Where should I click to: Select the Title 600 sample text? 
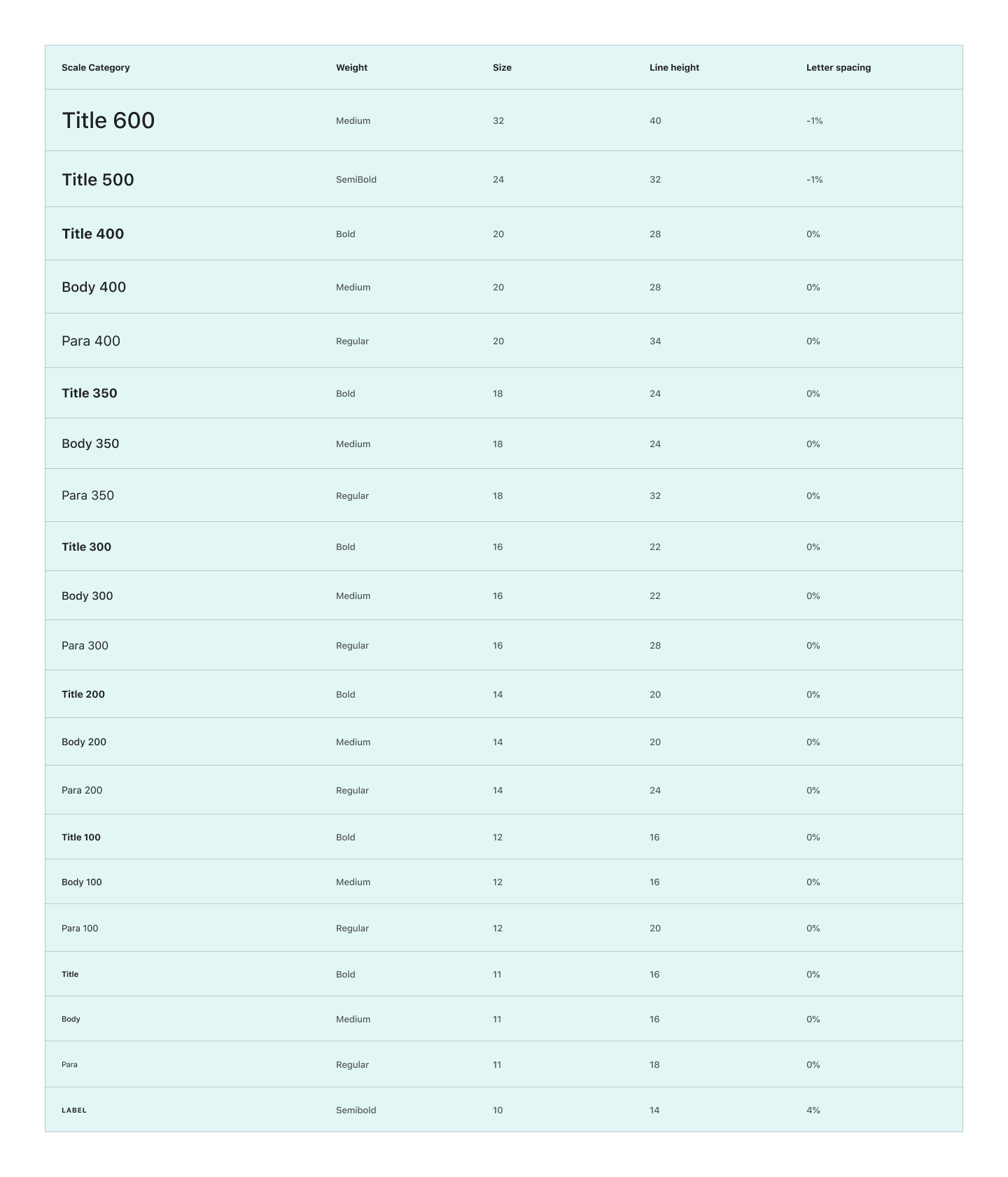tap(108, 120)
